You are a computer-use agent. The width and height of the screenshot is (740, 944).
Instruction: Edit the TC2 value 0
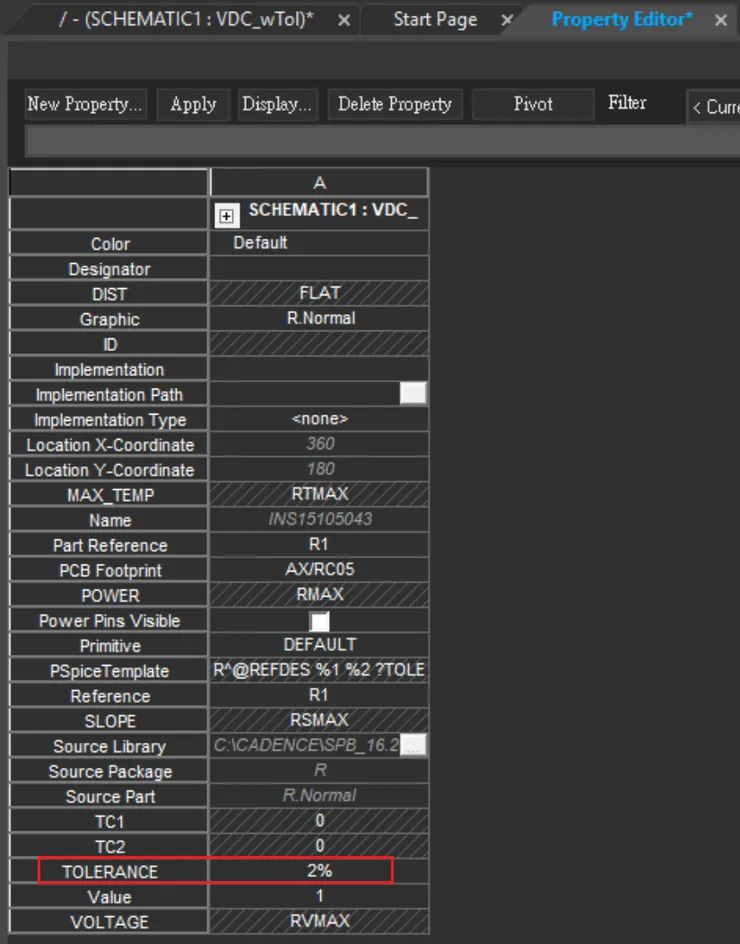tap(319, 846)
